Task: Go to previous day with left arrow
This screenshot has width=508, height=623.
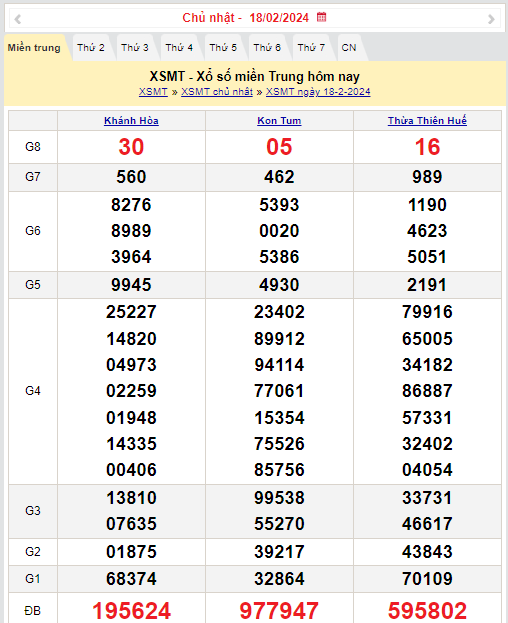Action: click(17, 19)
